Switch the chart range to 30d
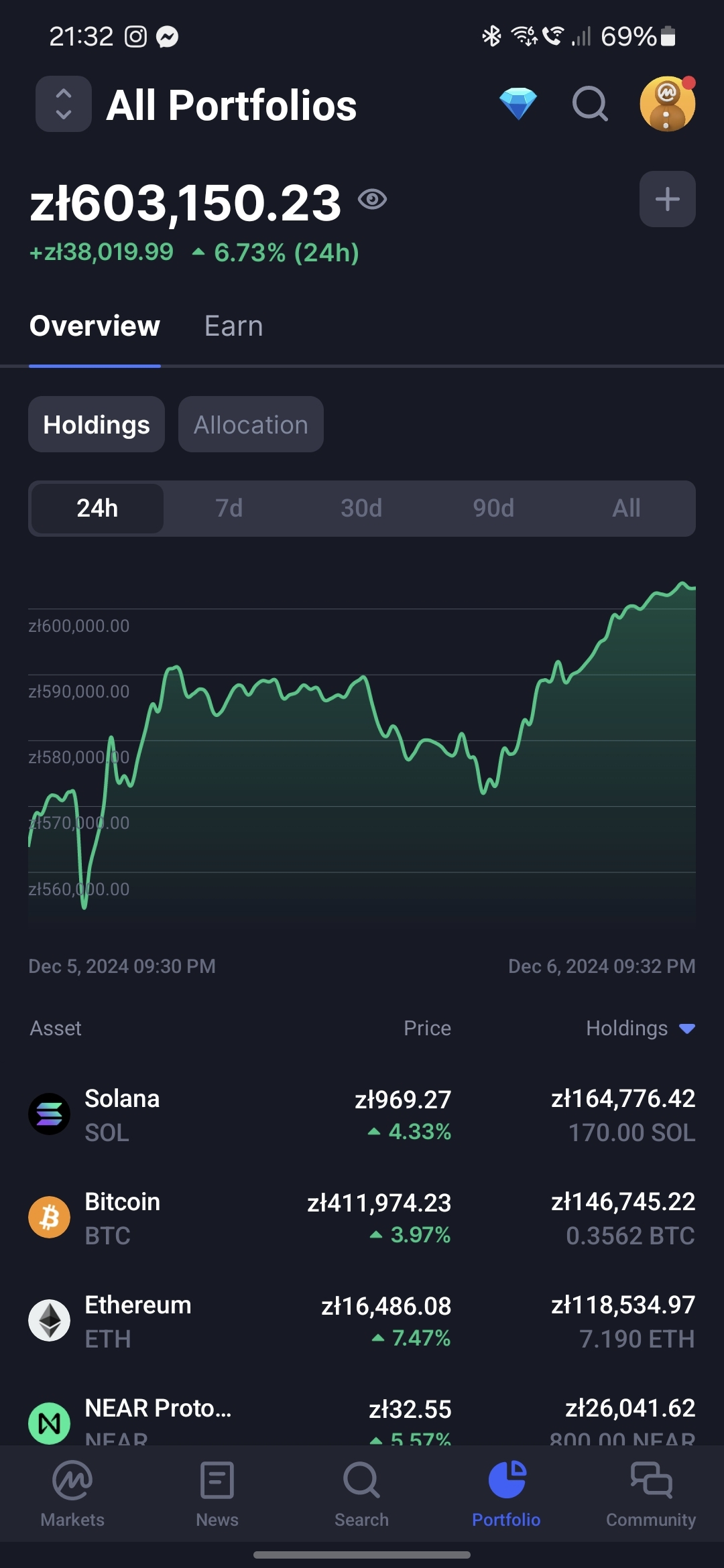This screenshot has width=724, height=1568. click(361, 509)
